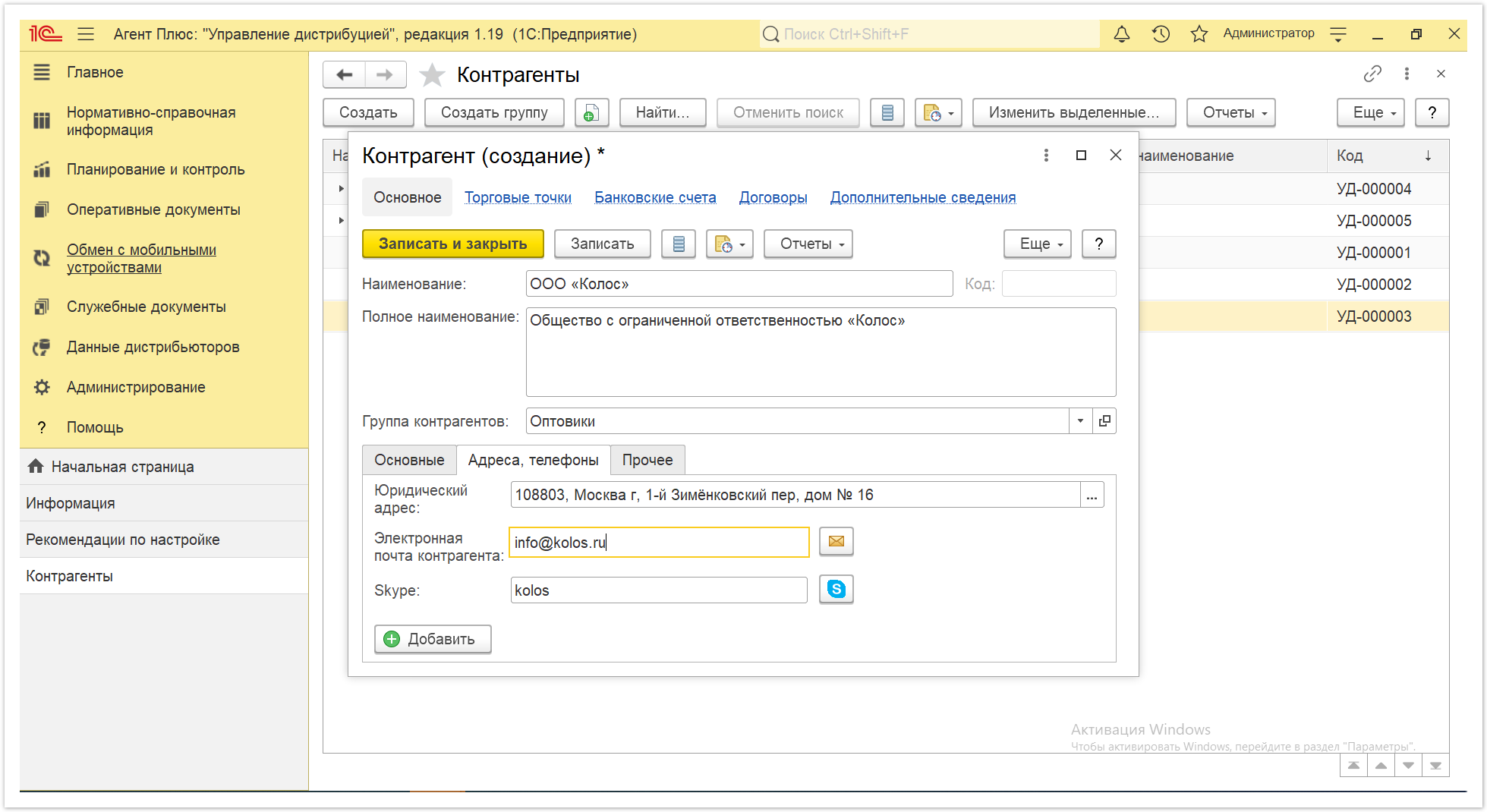The image size is (1487, 812).
Task: Call via Skype icon button
Action: 836,589
